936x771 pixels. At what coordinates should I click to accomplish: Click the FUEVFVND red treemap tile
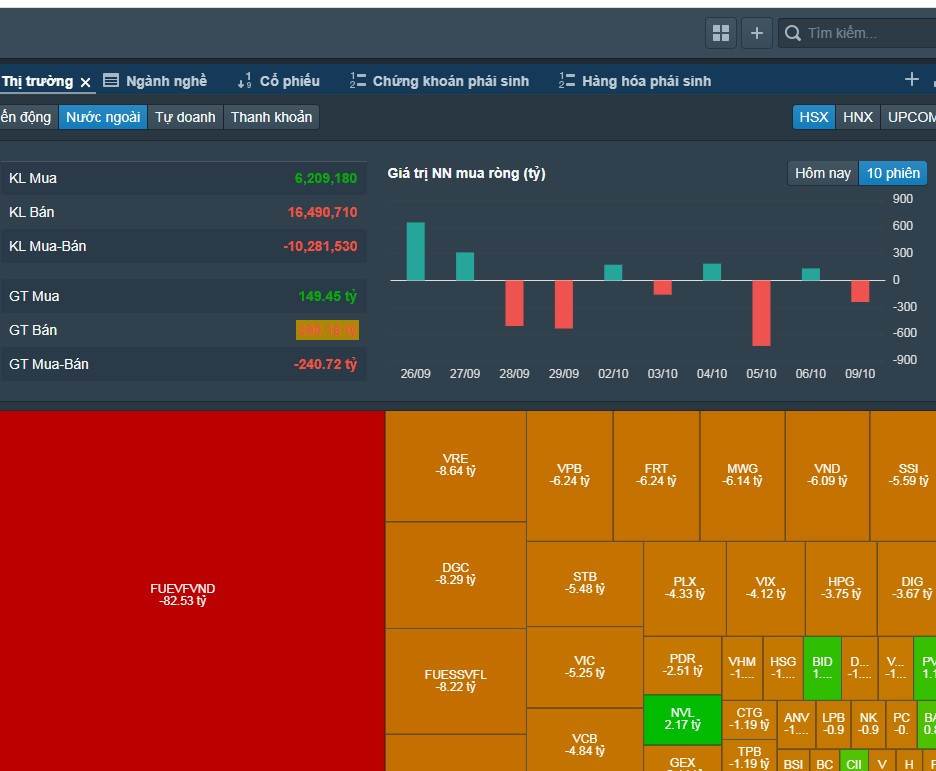click(192, 591)
